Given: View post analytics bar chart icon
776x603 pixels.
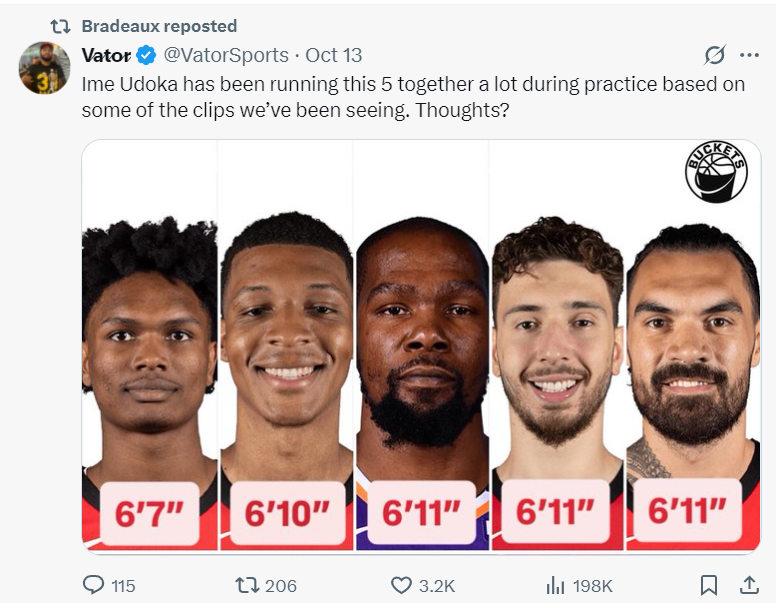Looking at the screenshot, I should [x=555, y=585].
